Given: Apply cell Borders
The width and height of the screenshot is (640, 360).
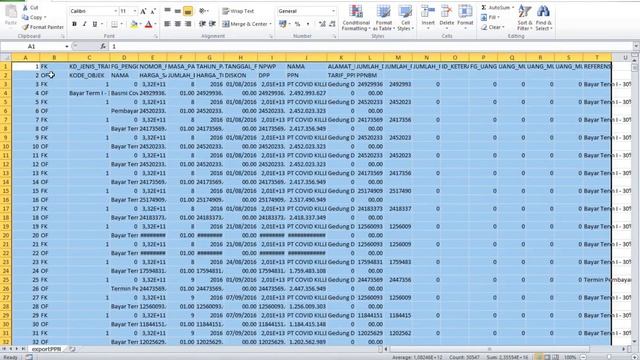Looking at the screenshot, I should [x=115, y=24].
